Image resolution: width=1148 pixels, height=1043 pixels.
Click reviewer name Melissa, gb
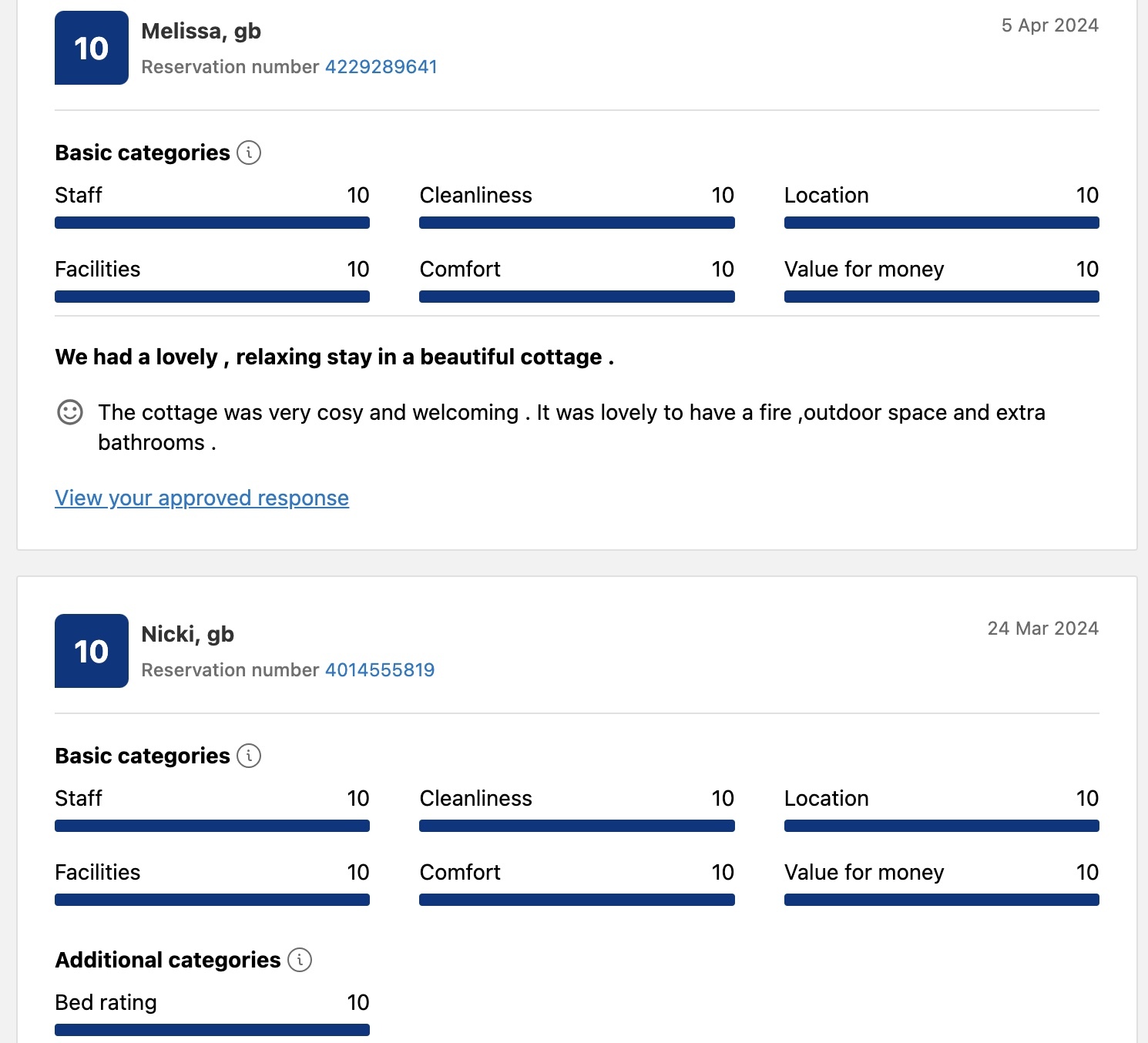coord(201,32)
